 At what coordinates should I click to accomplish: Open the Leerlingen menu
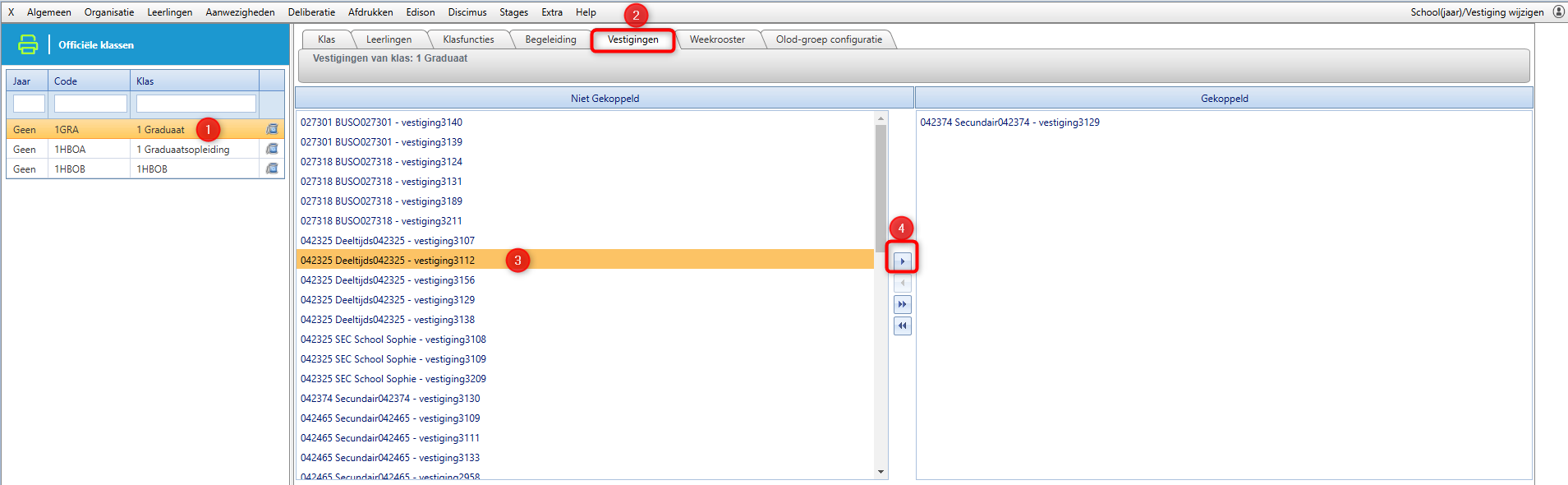click(x=169, y=12)
